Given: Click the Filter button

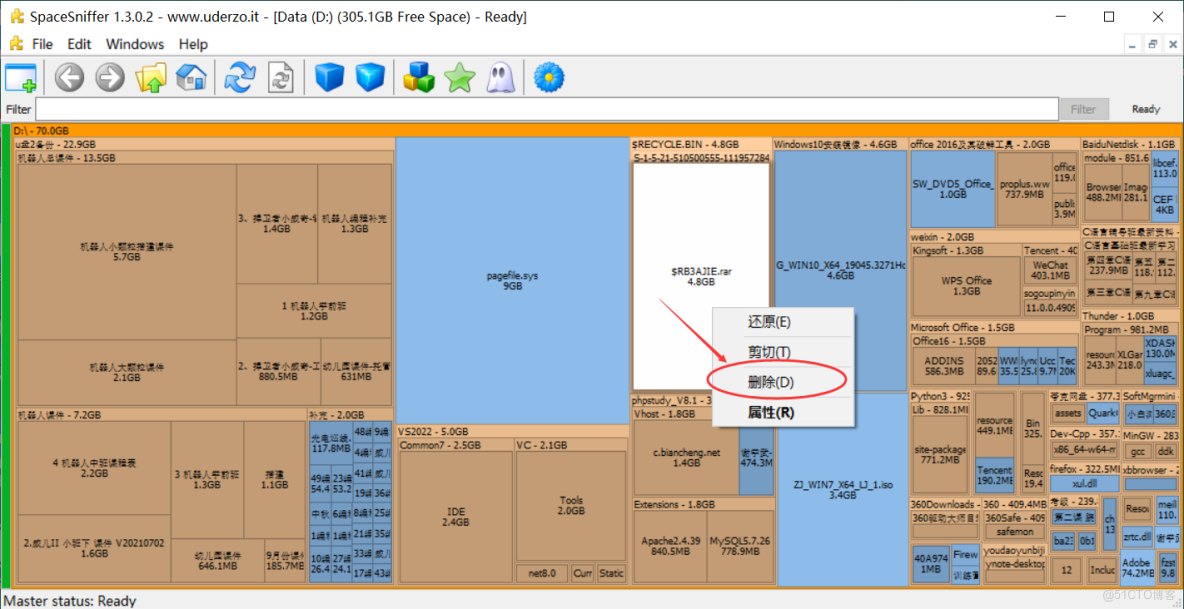Looking at the screenshot, I should [1083, 109].
